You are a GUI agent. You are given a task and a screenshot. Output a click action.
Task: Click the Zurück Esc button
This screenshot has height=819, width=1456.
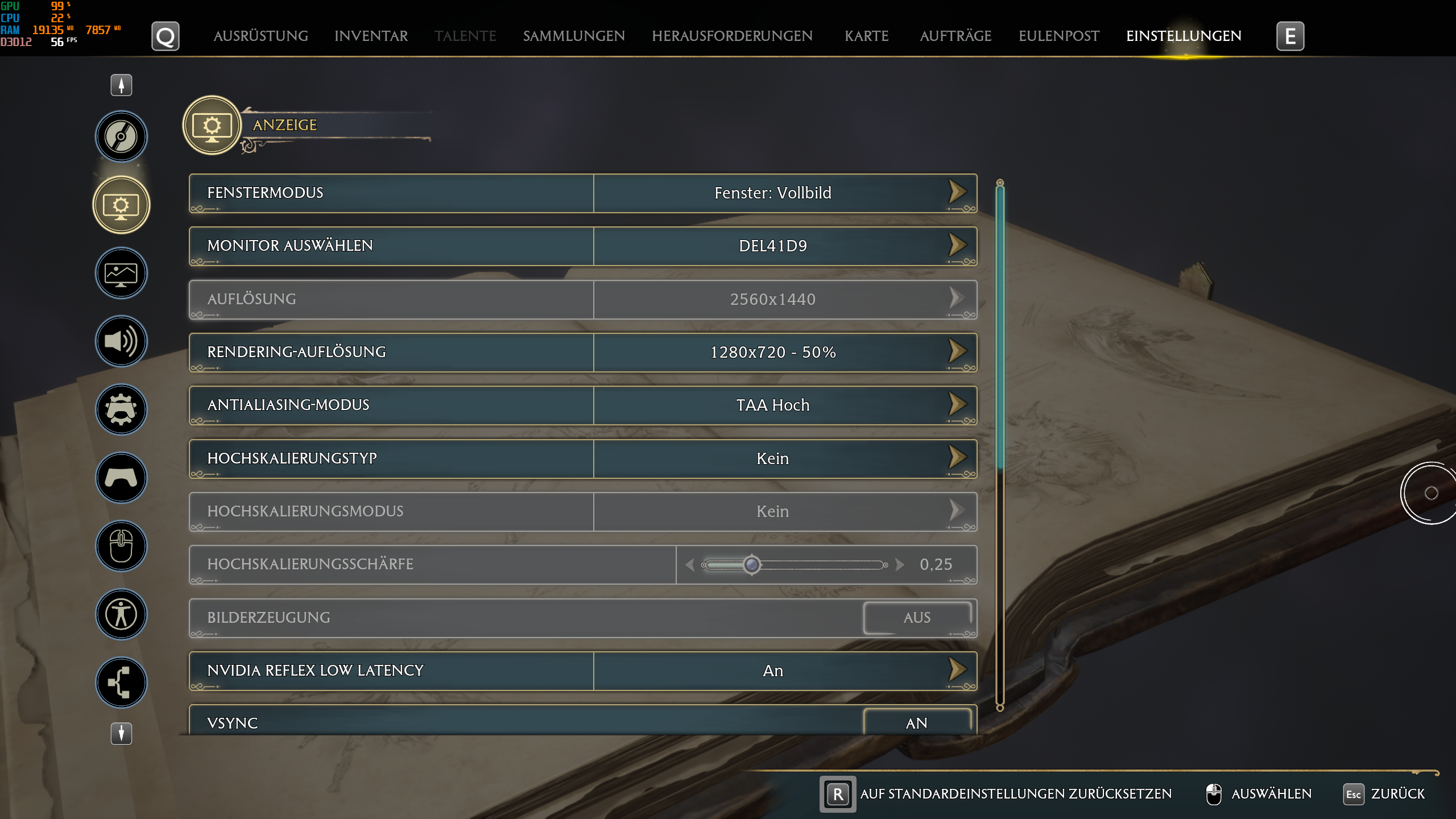pos(1385,794)
